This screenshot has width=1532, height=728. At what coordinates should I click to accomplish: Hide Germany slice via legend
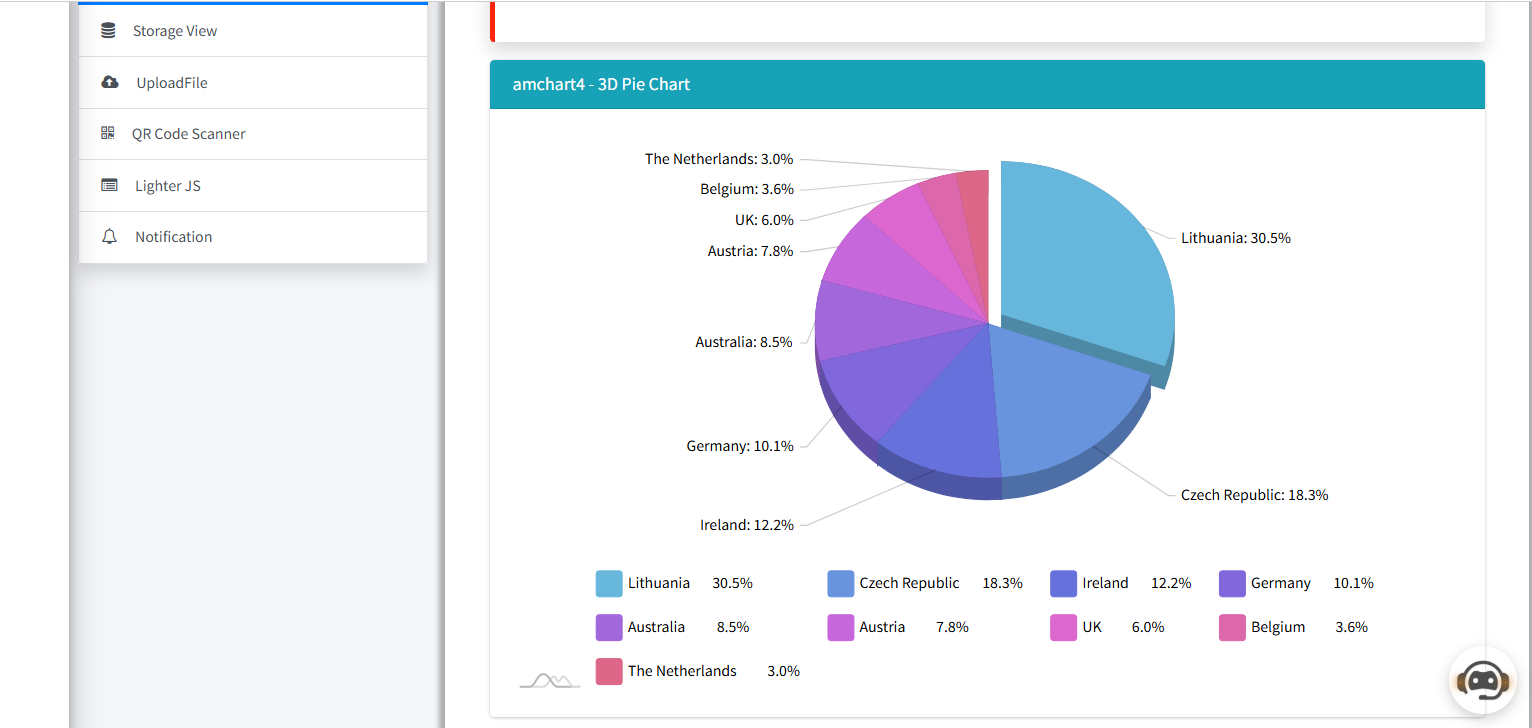coord(1297,583)
